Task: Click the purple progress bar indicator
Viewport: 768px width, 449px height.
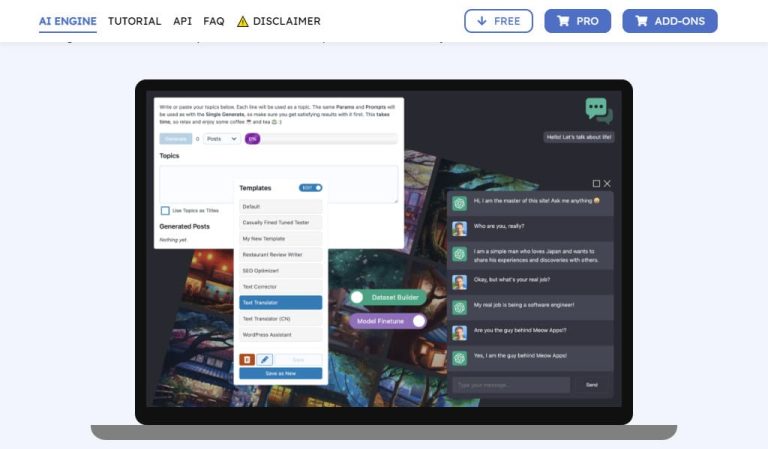Action: [252, 139]
